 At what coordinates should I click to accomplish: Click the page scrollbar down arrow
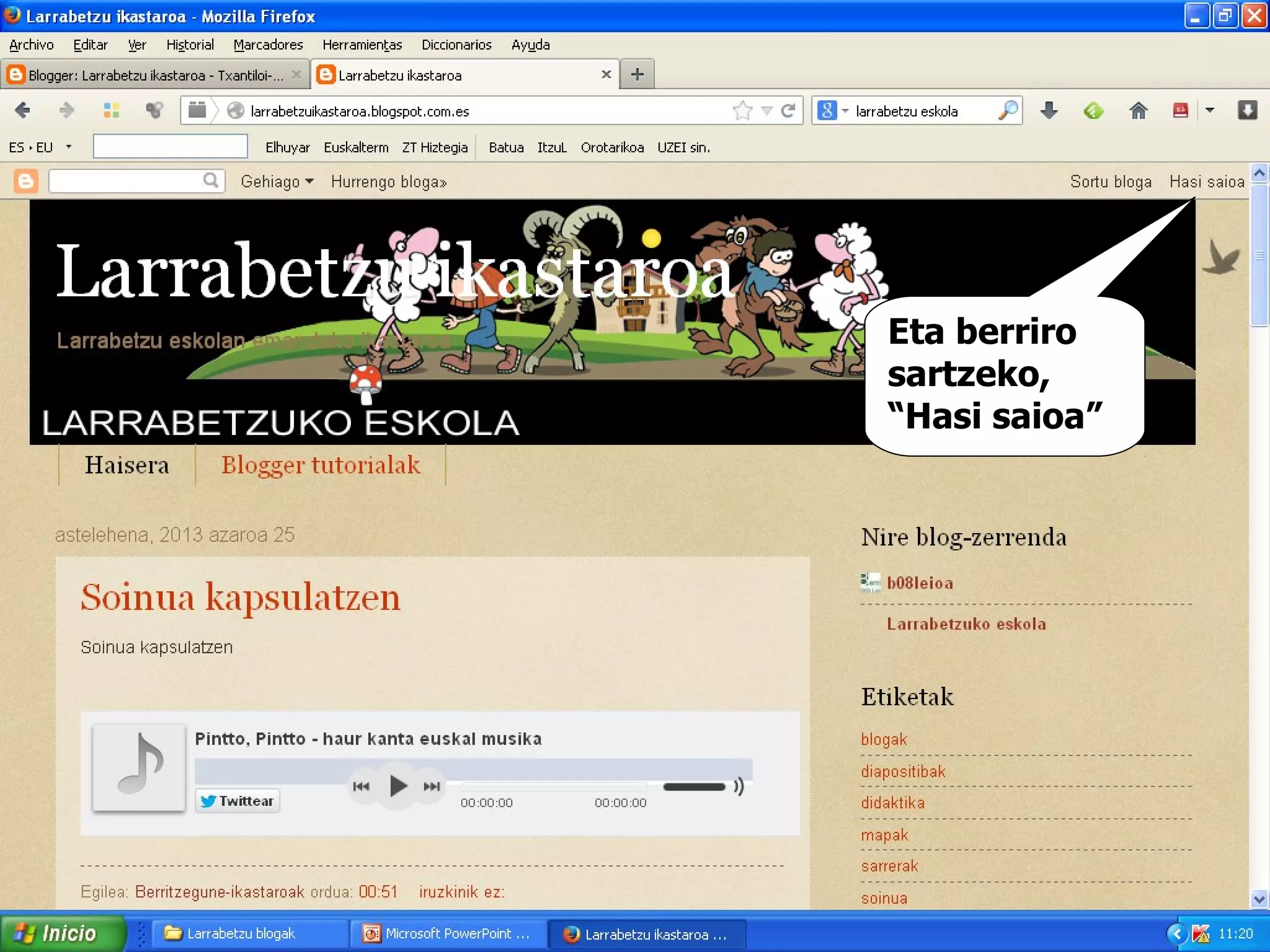pyautogui.click(x=1259, y=898)
